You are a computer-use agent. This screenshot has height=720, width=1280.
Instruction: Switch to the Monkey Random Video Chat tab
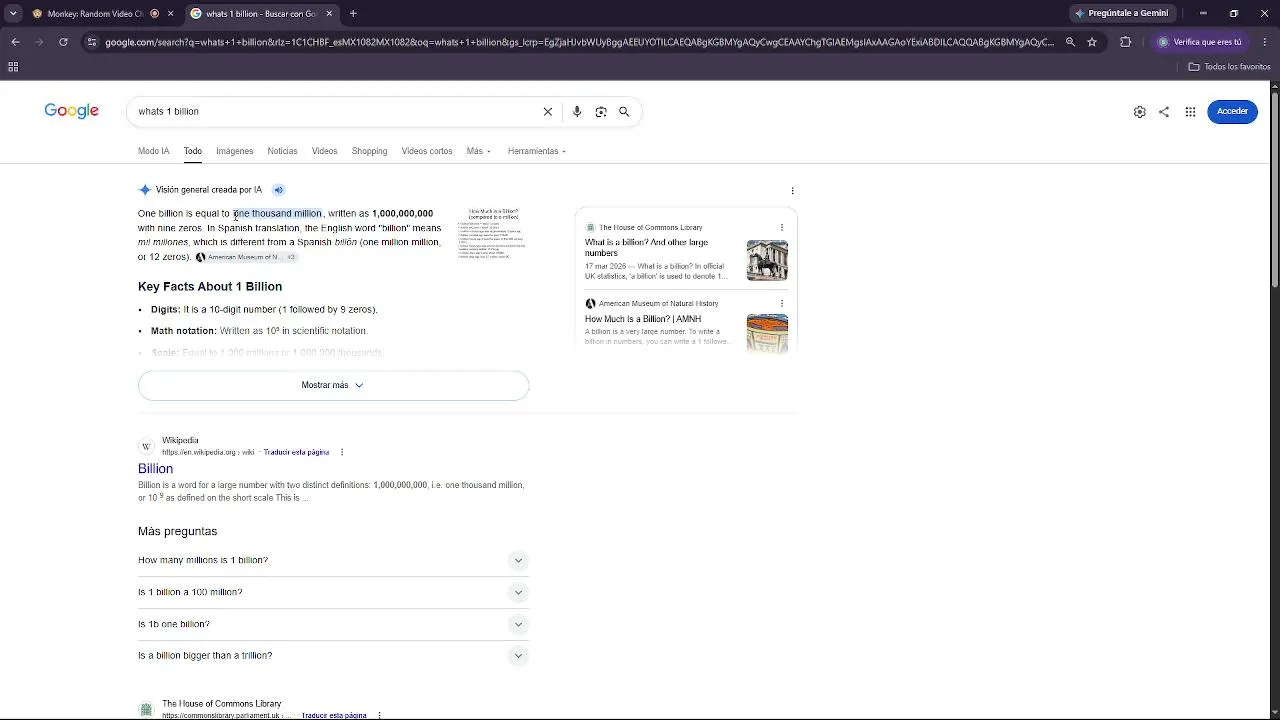click(x=96, y=14)
